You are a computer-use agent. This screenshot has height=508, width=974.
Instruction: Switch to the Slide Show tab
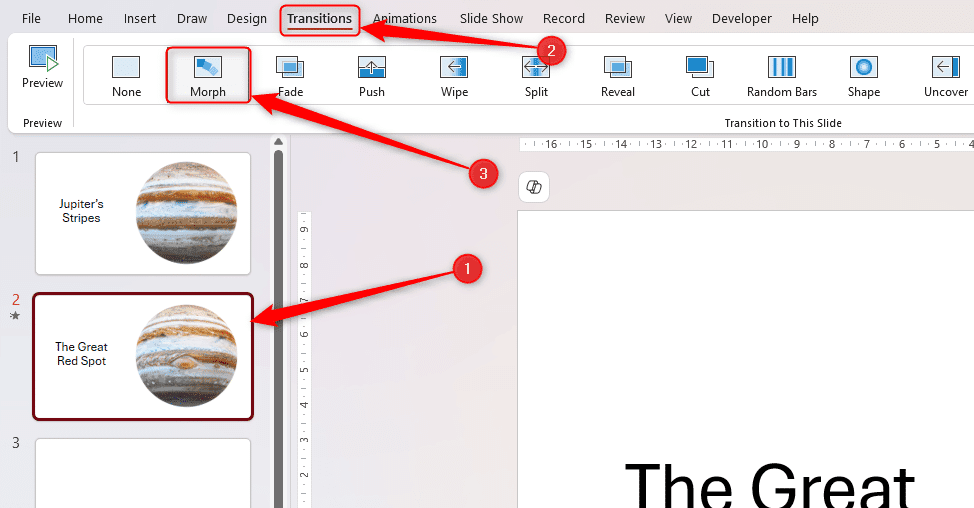coord(491,19)
